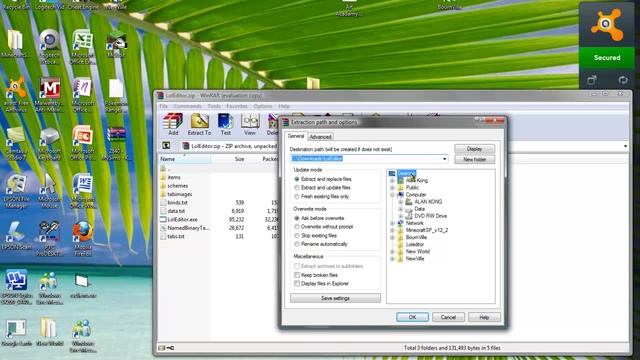Open the Logitech Webcam desktop shortcut

click(49, 47)
